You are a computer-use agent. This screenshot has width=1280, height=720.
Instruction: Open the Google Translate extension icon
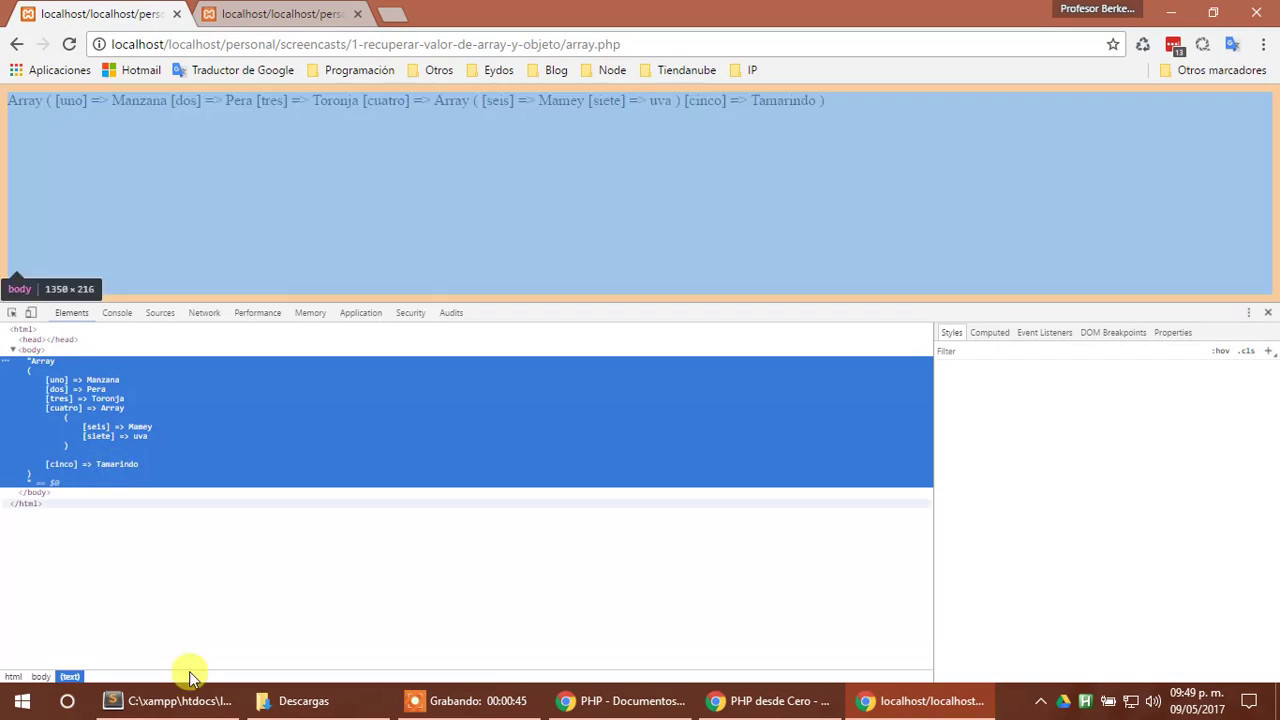(1232, 44)
